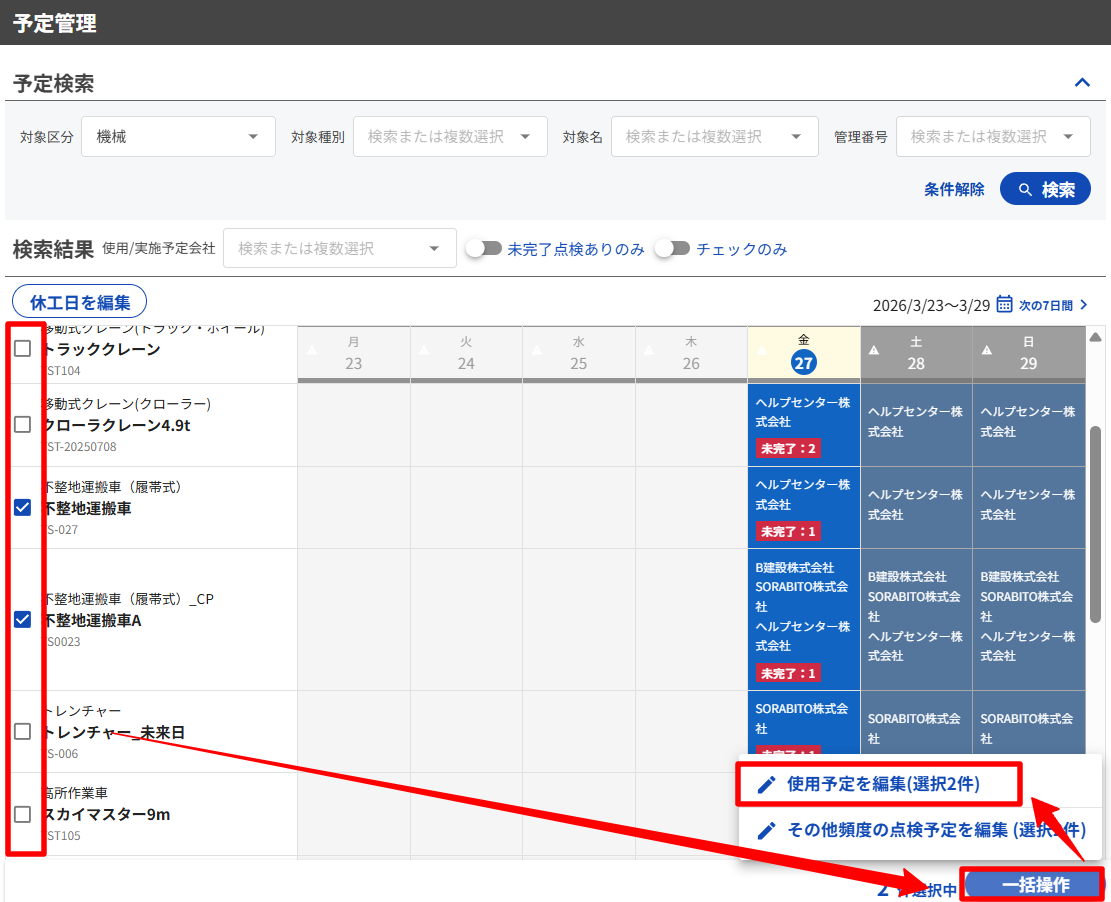
Task: Check the トラッククレーン row checkbox
Action: 23,349
